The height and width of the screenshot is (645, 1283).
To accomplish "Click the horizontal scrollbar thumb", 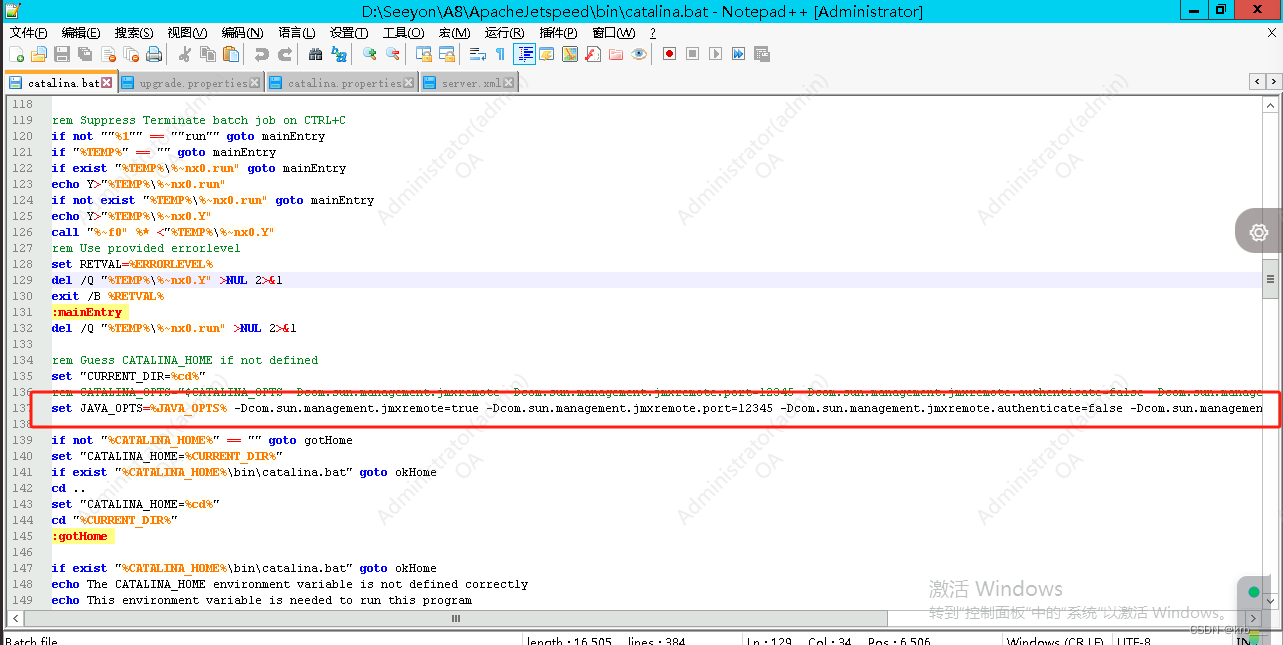I will pyautogui.click(x=456, y=618).
